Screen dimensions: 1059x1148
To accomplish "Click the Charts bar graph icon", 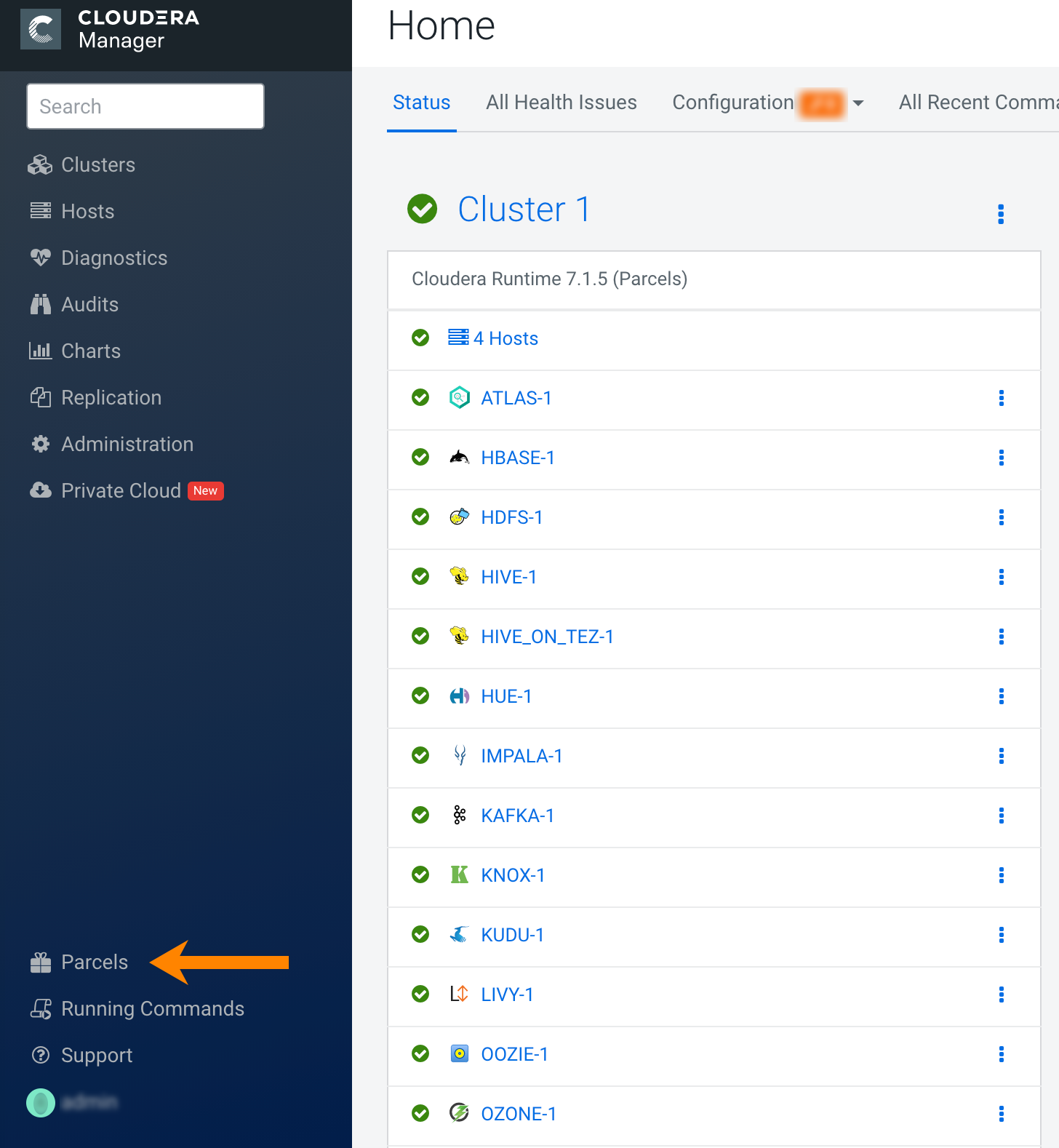I will [x=41, y=351].
